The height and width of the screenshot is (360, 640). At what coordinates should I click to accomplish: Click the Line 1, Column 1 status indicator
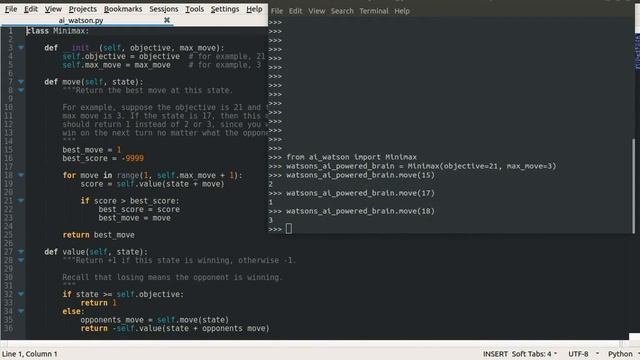coord(30,354)
